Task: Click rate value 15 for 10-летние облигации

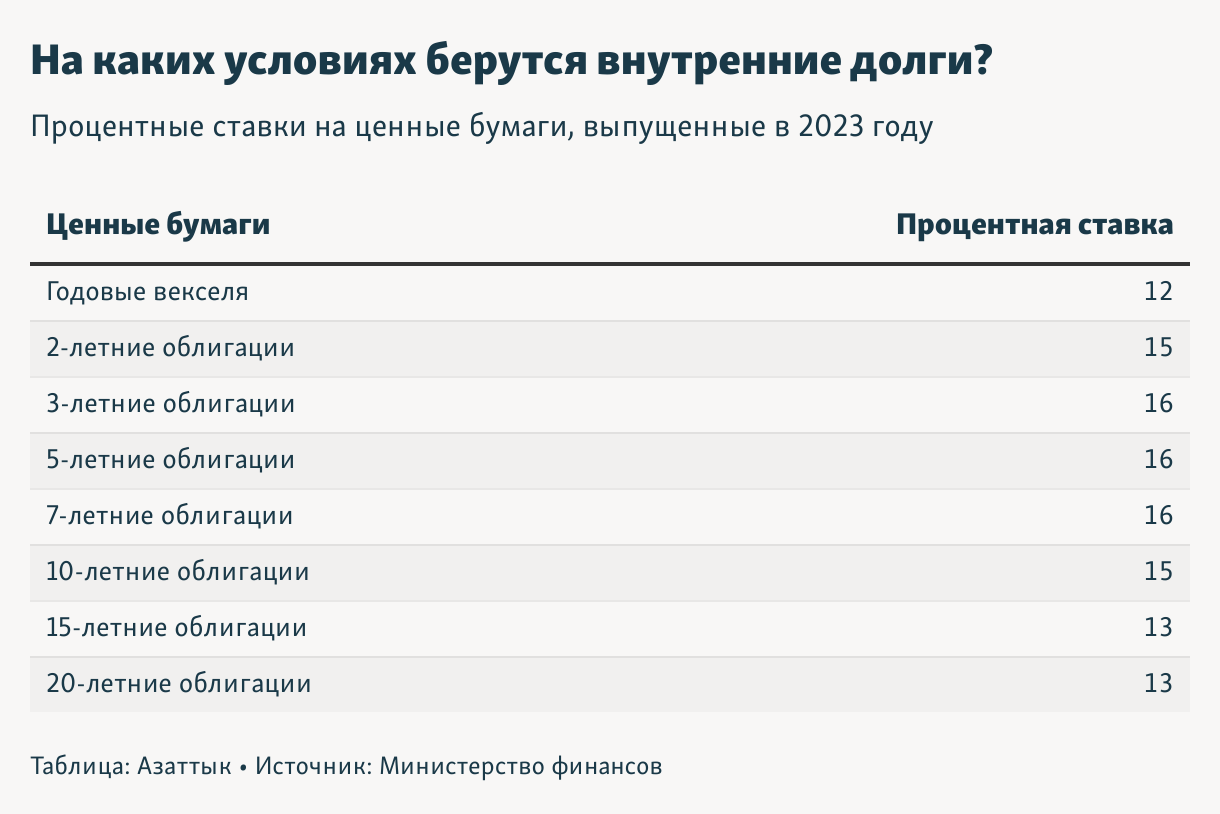Action: click(1158, 573)
